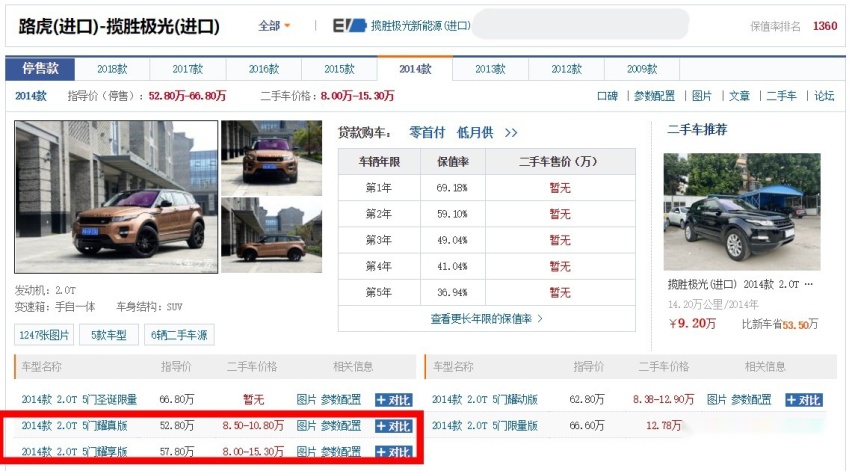Switch to the 2016款 tab

point(264,69)
